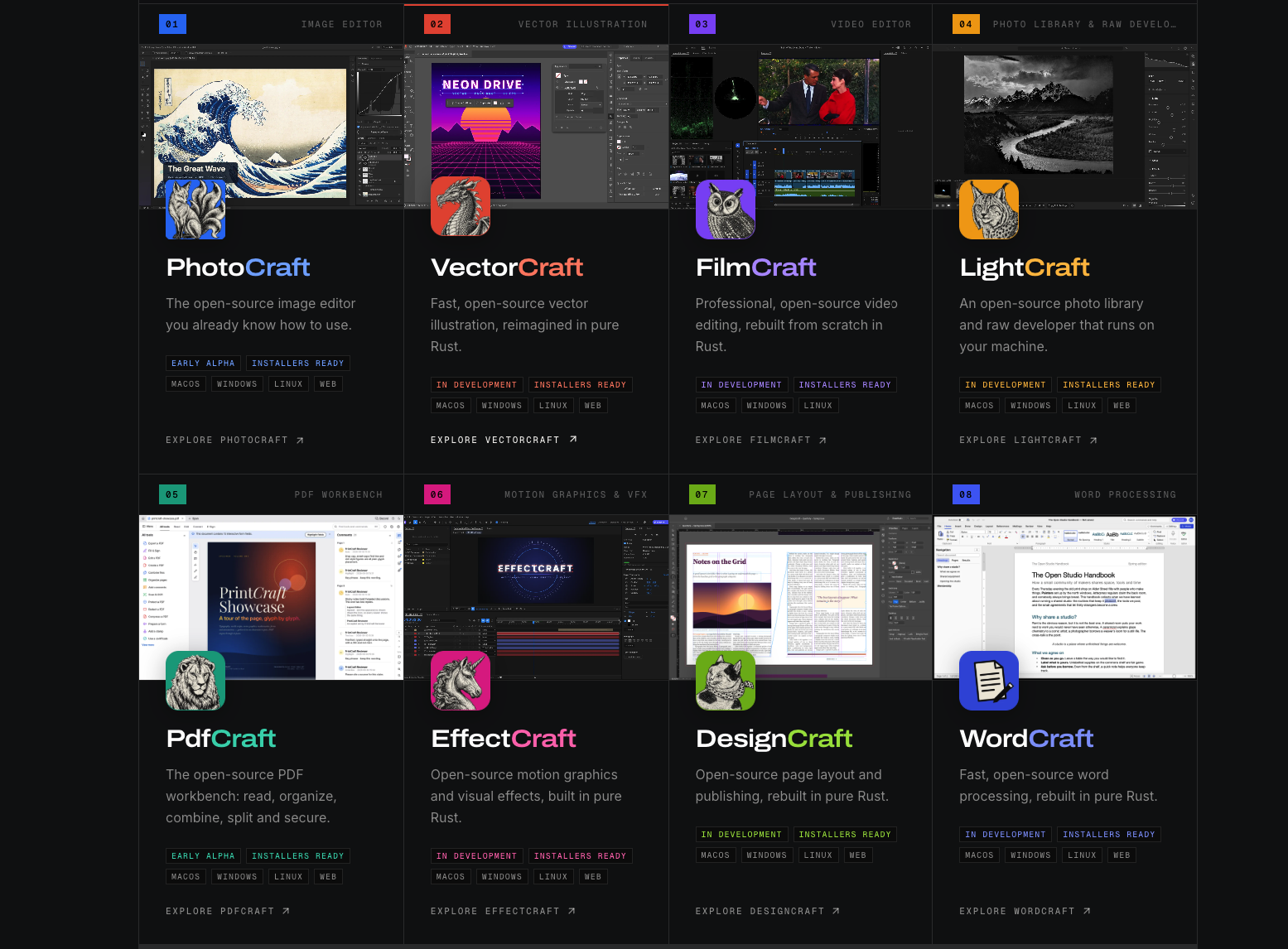Click the PhotoCraft fox app icon
The image size is (1288, 949).
[195, 210]
